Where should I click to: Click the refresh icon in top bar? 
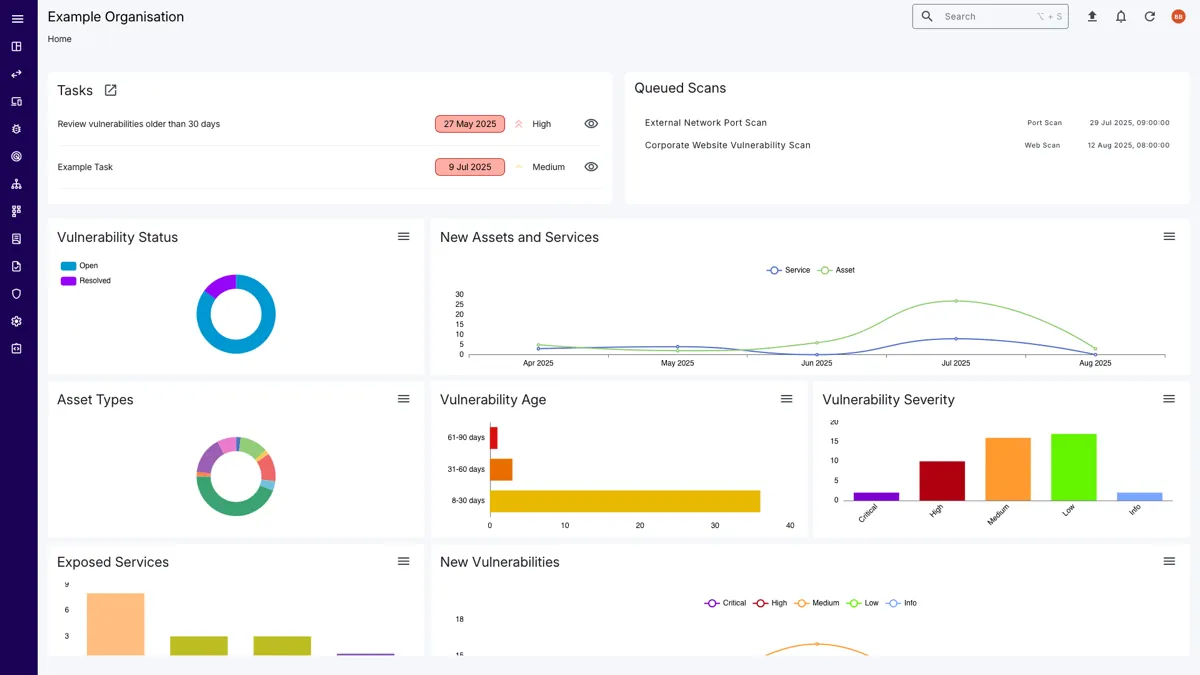tap(1150, 17)
